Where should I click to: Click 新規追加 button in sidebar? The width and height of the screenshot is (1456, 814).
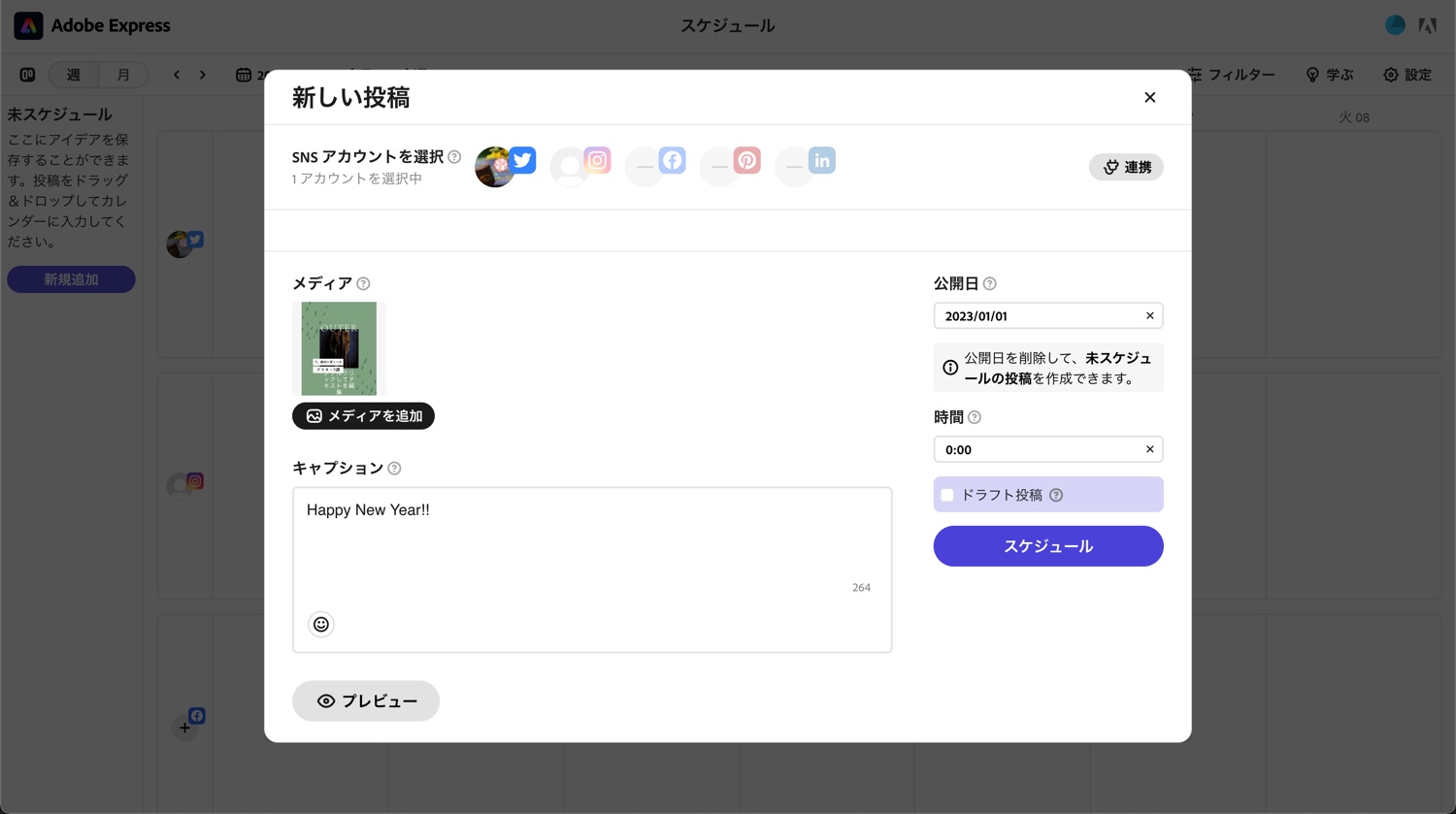pos(71,279)
